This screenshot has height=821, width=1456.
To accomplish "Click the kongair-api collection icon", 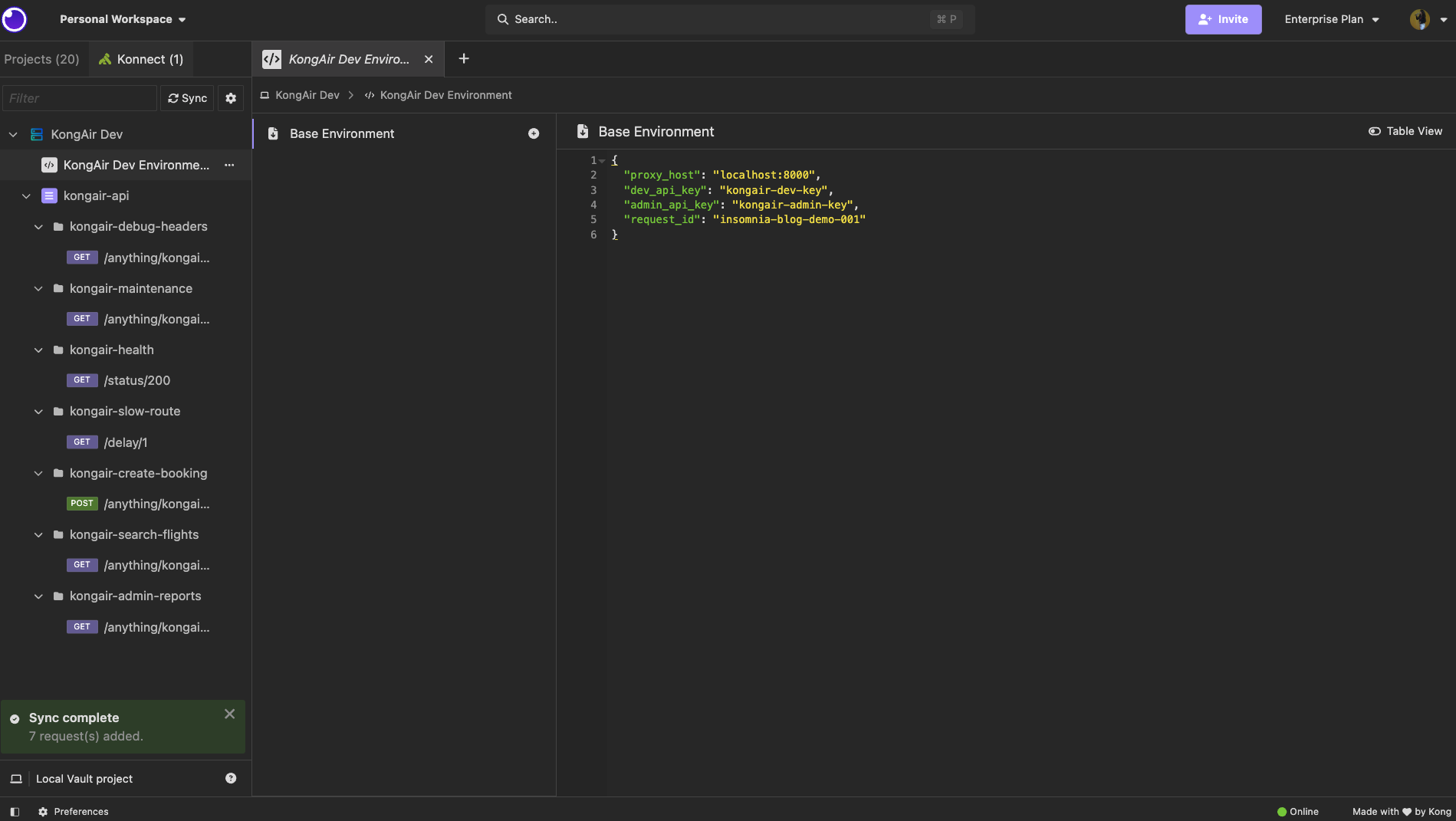I will click(49, 195).
